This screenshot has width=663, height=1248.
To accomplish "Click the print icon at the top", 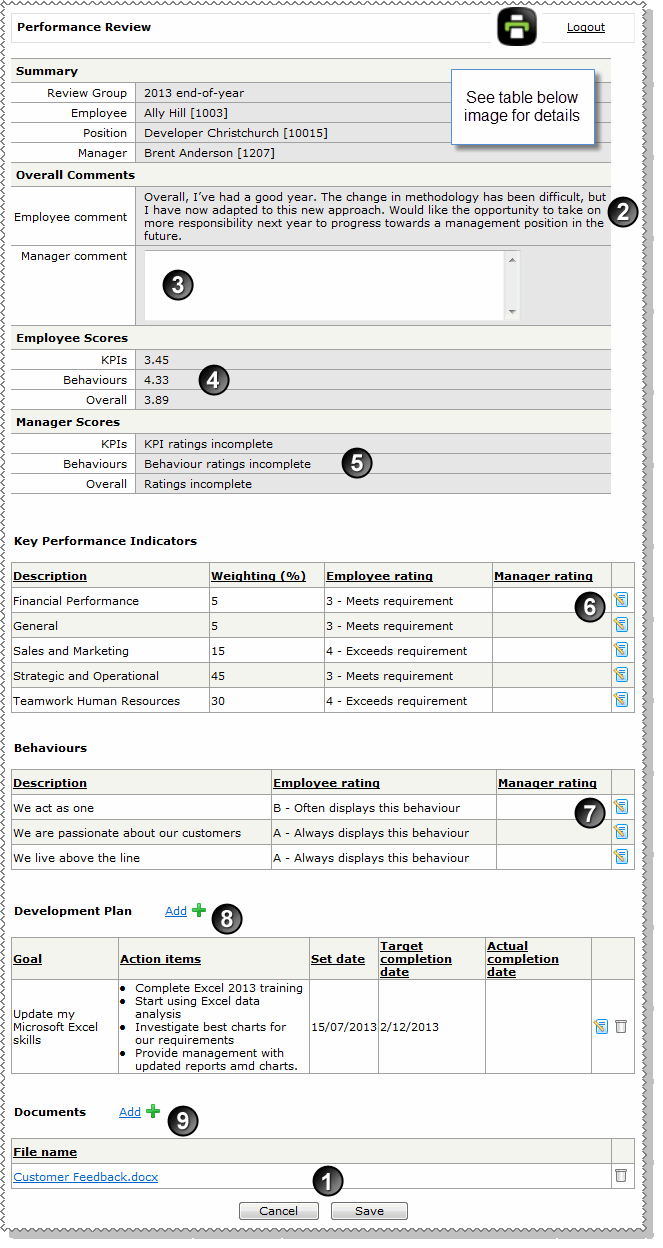I will 516,27.
